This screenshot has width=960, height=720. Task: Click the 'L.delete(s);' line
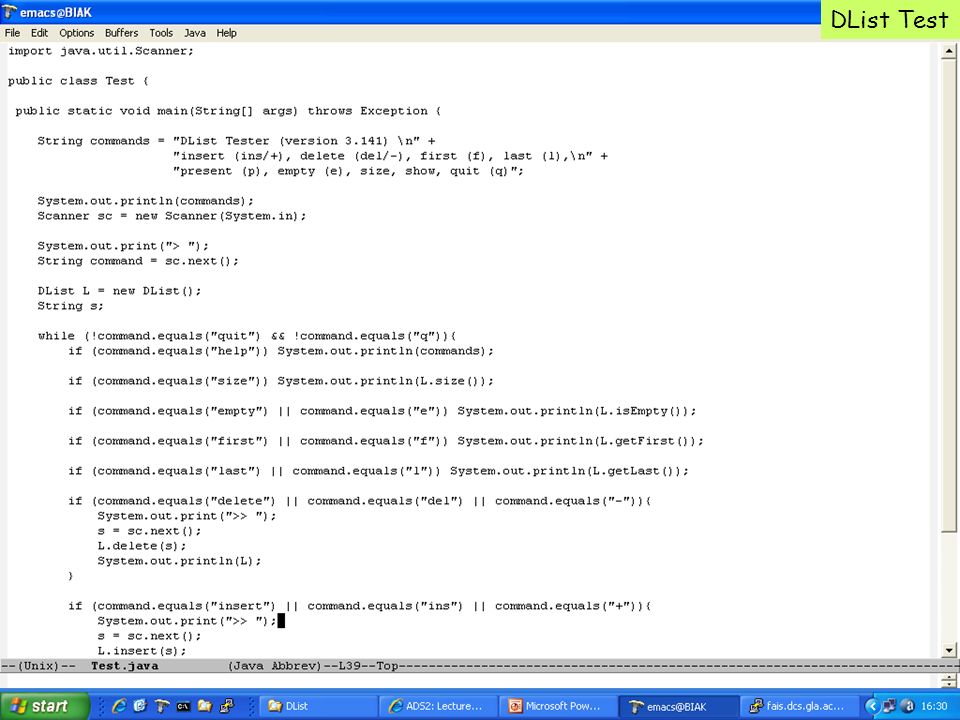click(141, 546)
